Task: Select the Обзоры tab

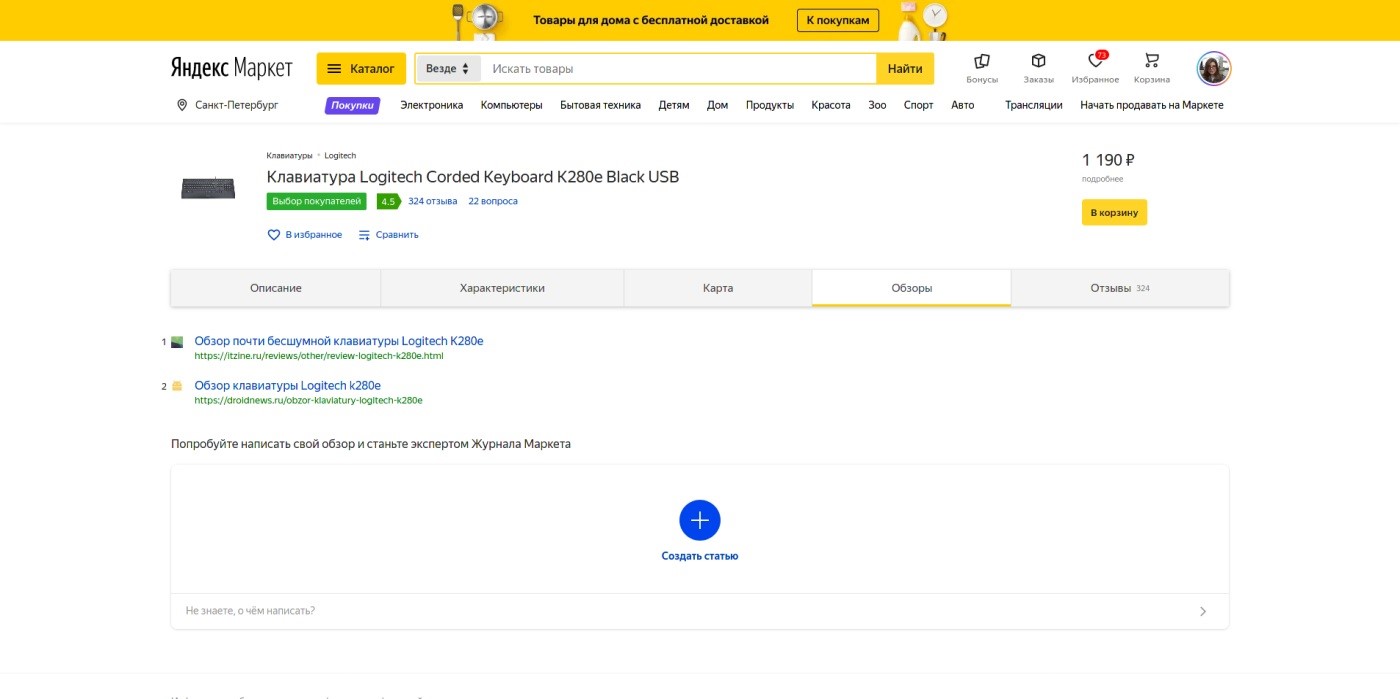Action: coord(912,288)
